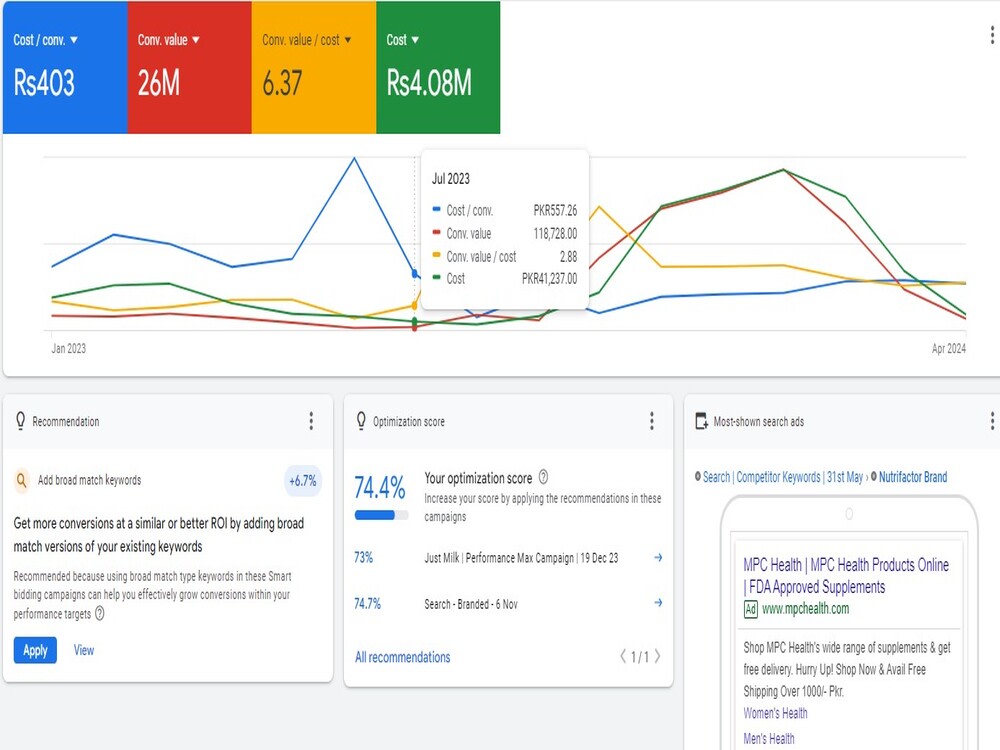Click the 74.7% campaign score
The width and height of the screenshot is (1000, 750).
pos(367,603)
